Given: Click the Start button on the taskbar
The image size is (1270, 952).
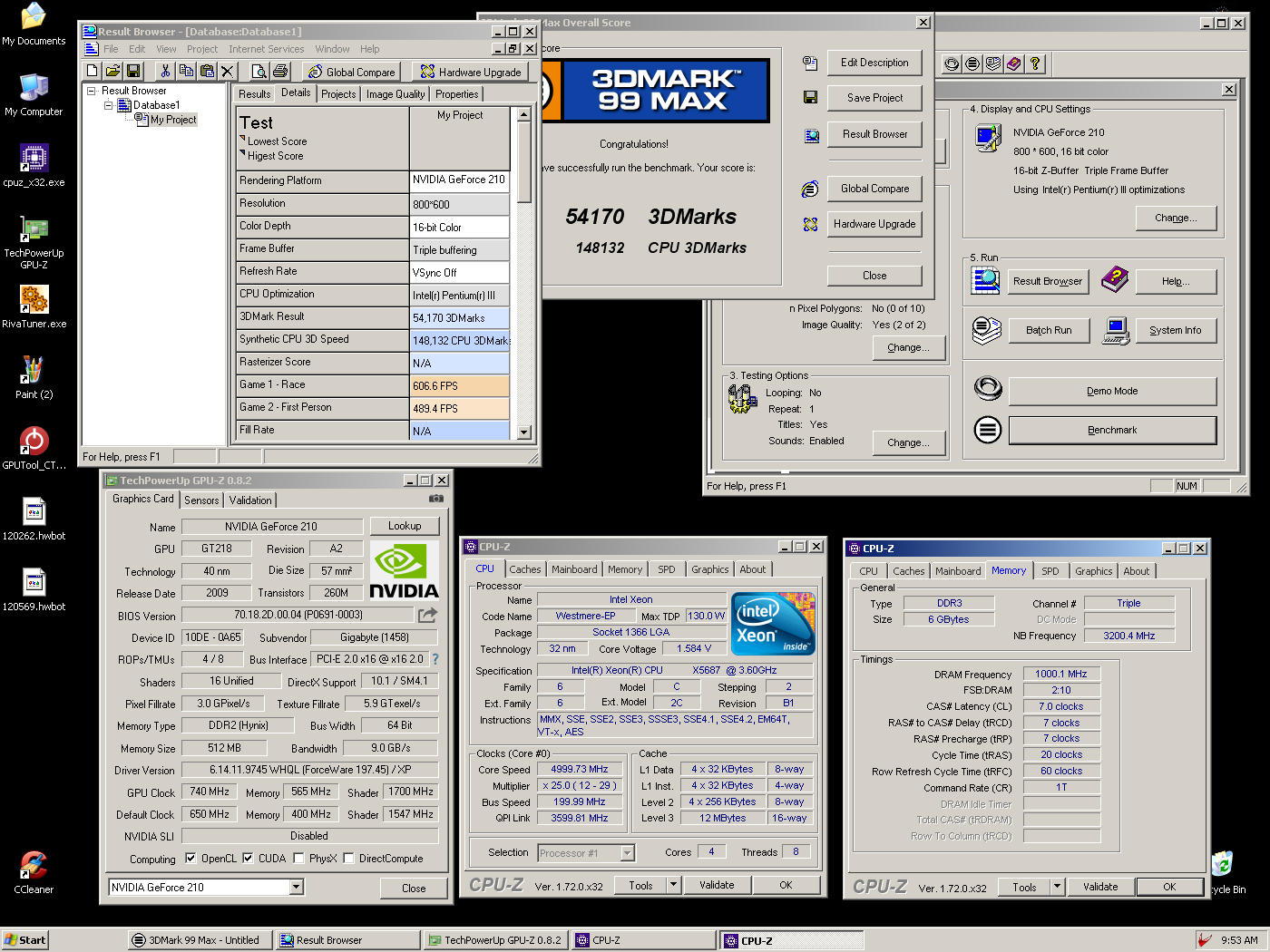Looking at the screenshot, I should point(24,940).
